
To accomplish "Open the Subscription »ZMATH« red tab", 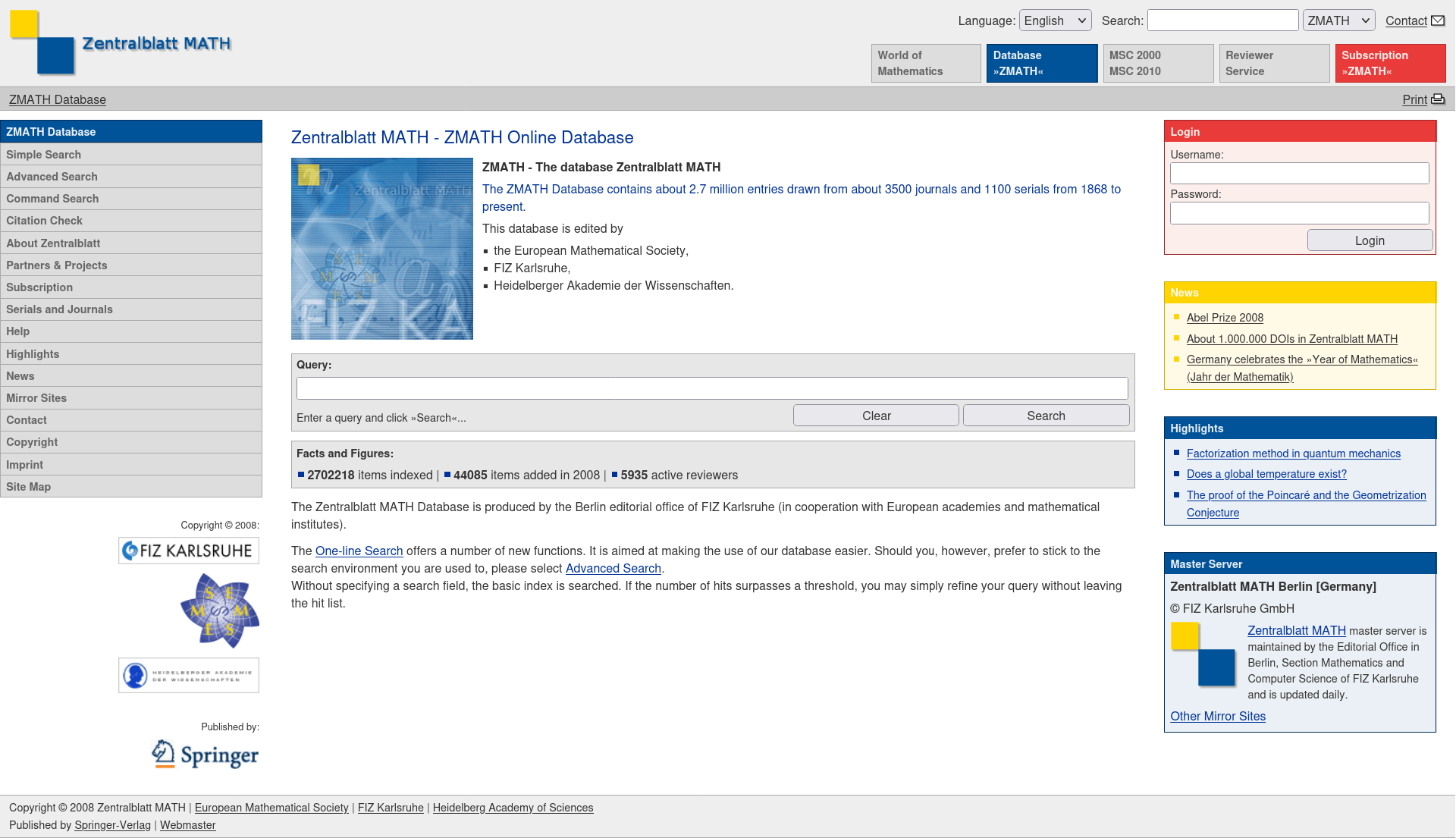I will click(x=1389, y=63).
